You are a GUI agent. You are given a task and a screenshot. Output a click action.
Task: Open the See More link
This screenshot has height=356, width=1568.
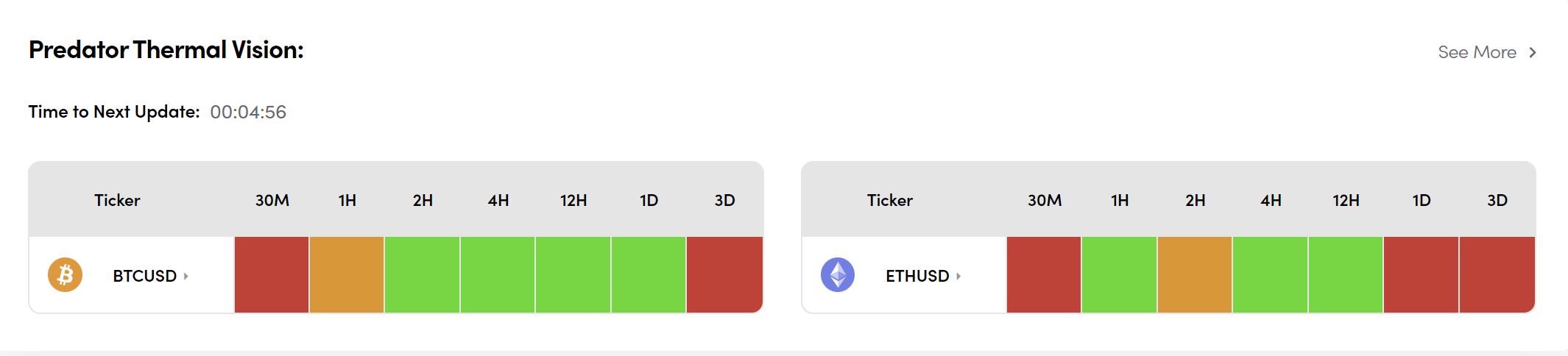[x=1477, y=52]
